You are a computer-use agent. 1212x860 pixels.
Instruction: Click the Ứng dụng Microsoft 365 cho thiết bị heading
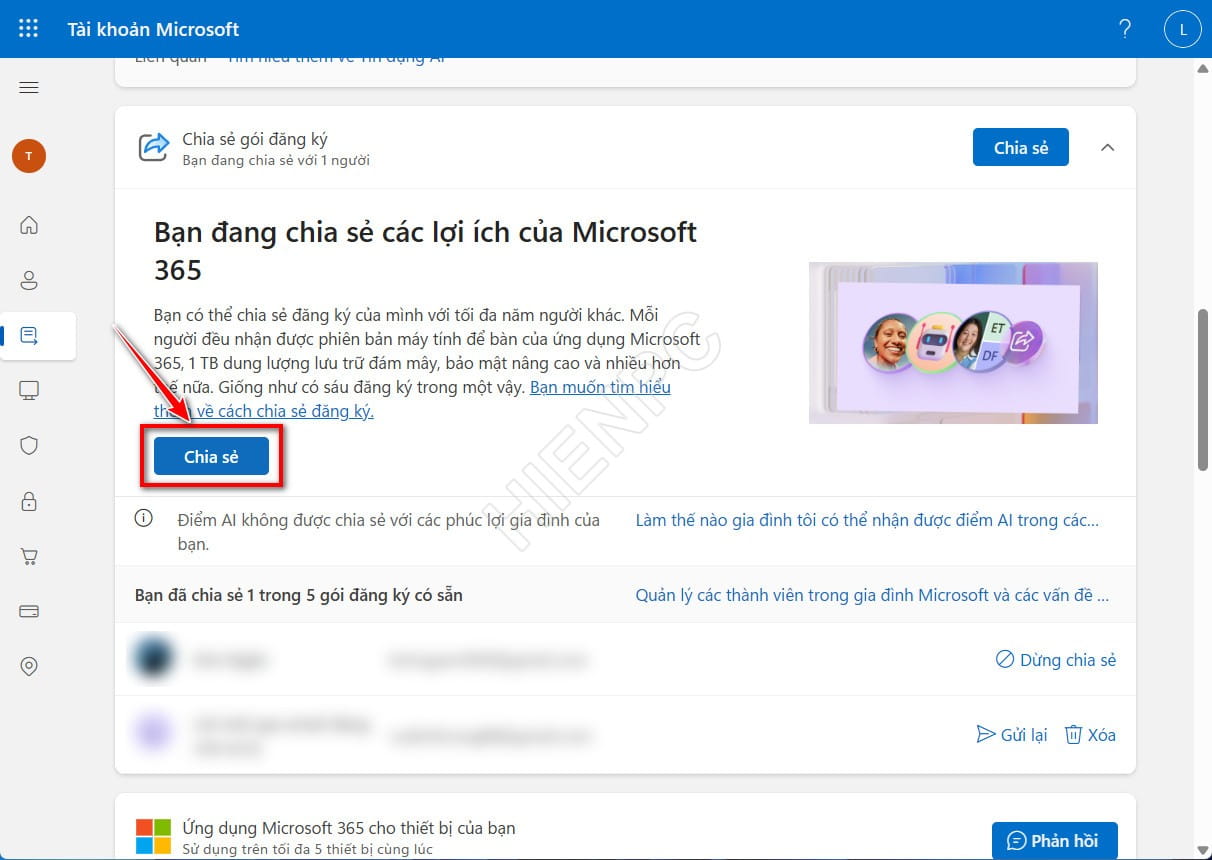tap(349, 828)
